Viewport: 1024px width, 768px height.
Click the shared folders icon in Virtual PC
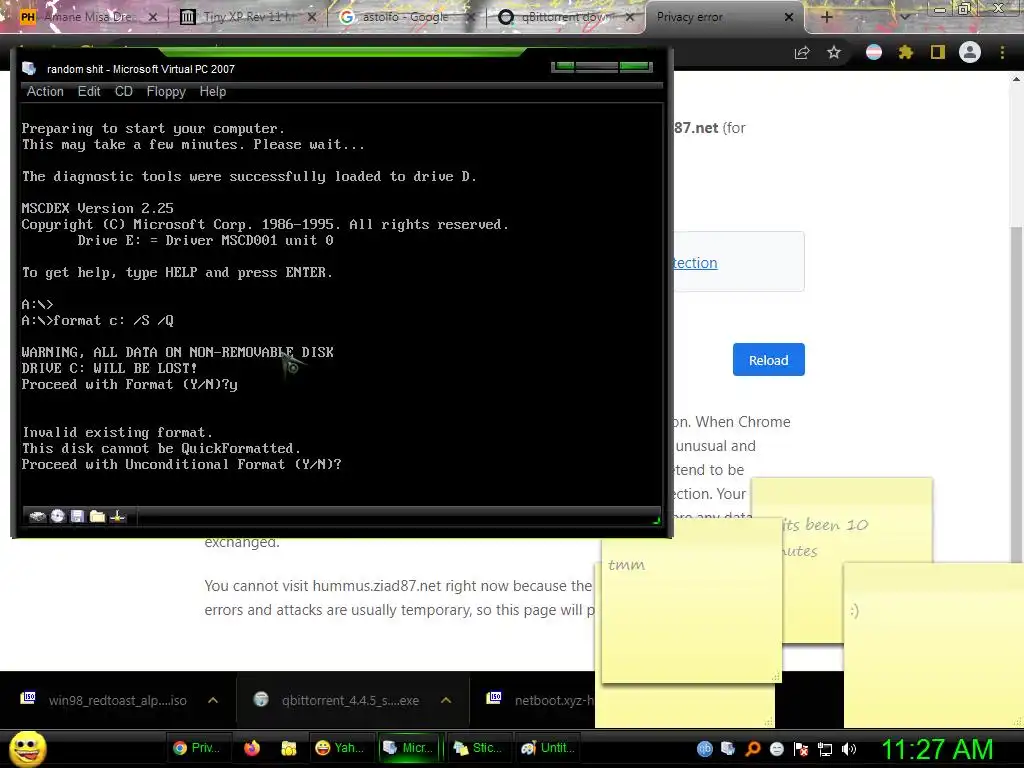pos(97,517)
